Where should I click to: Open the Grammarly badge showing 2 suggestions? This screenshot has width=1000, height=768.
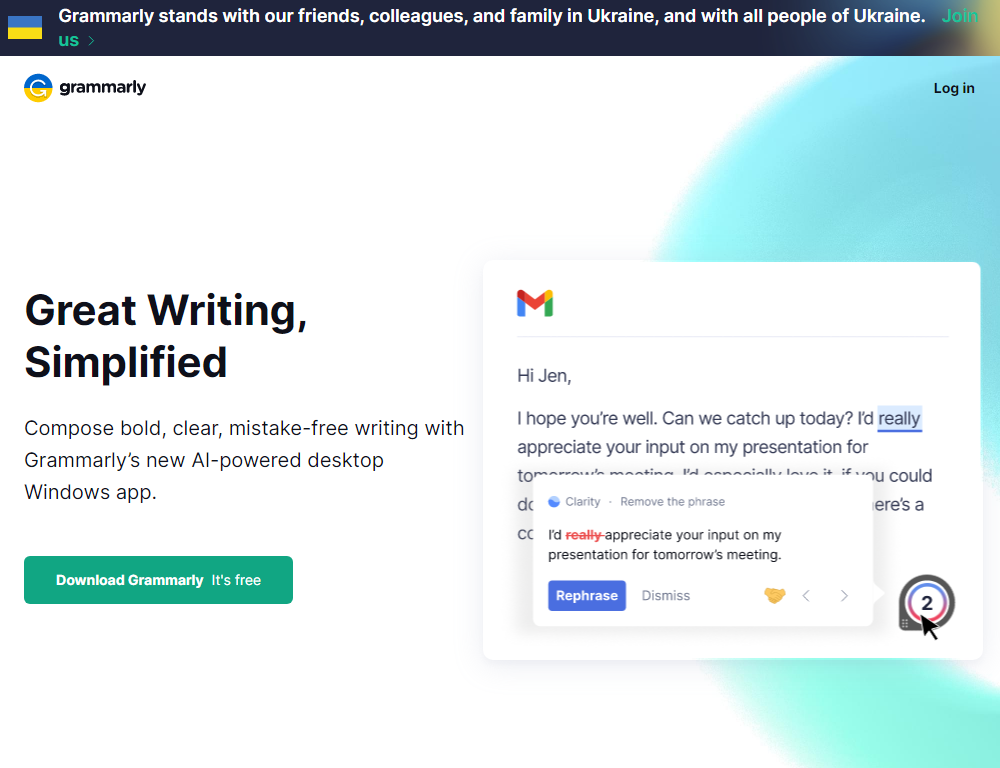(x=927, y=603)
